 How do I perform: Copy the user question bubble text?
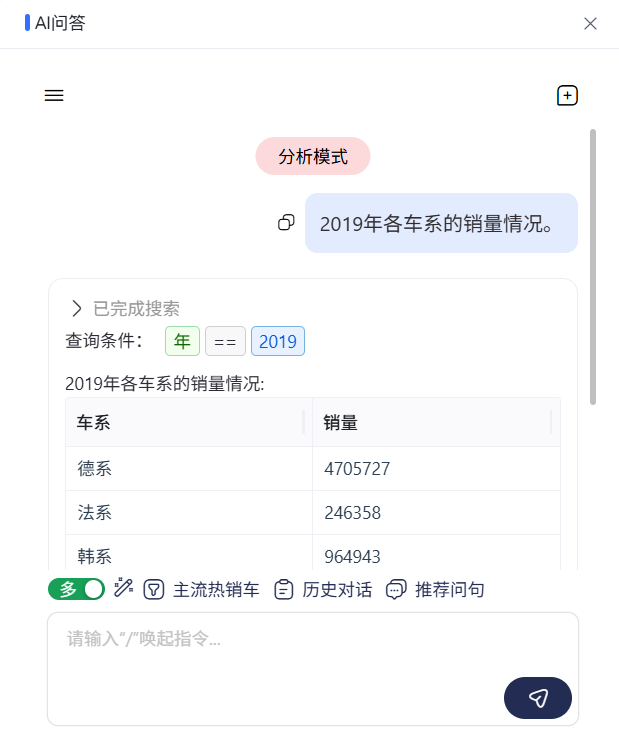pos(286,222)
